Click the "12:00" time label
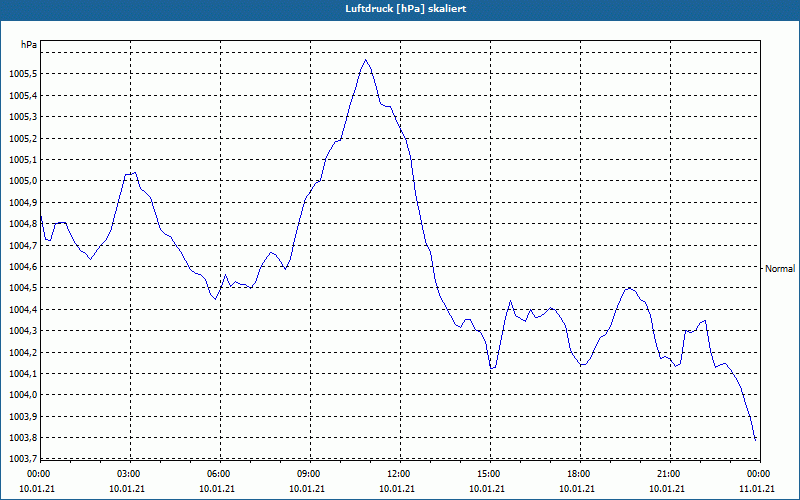800x500 pixels. coord(397,474)
